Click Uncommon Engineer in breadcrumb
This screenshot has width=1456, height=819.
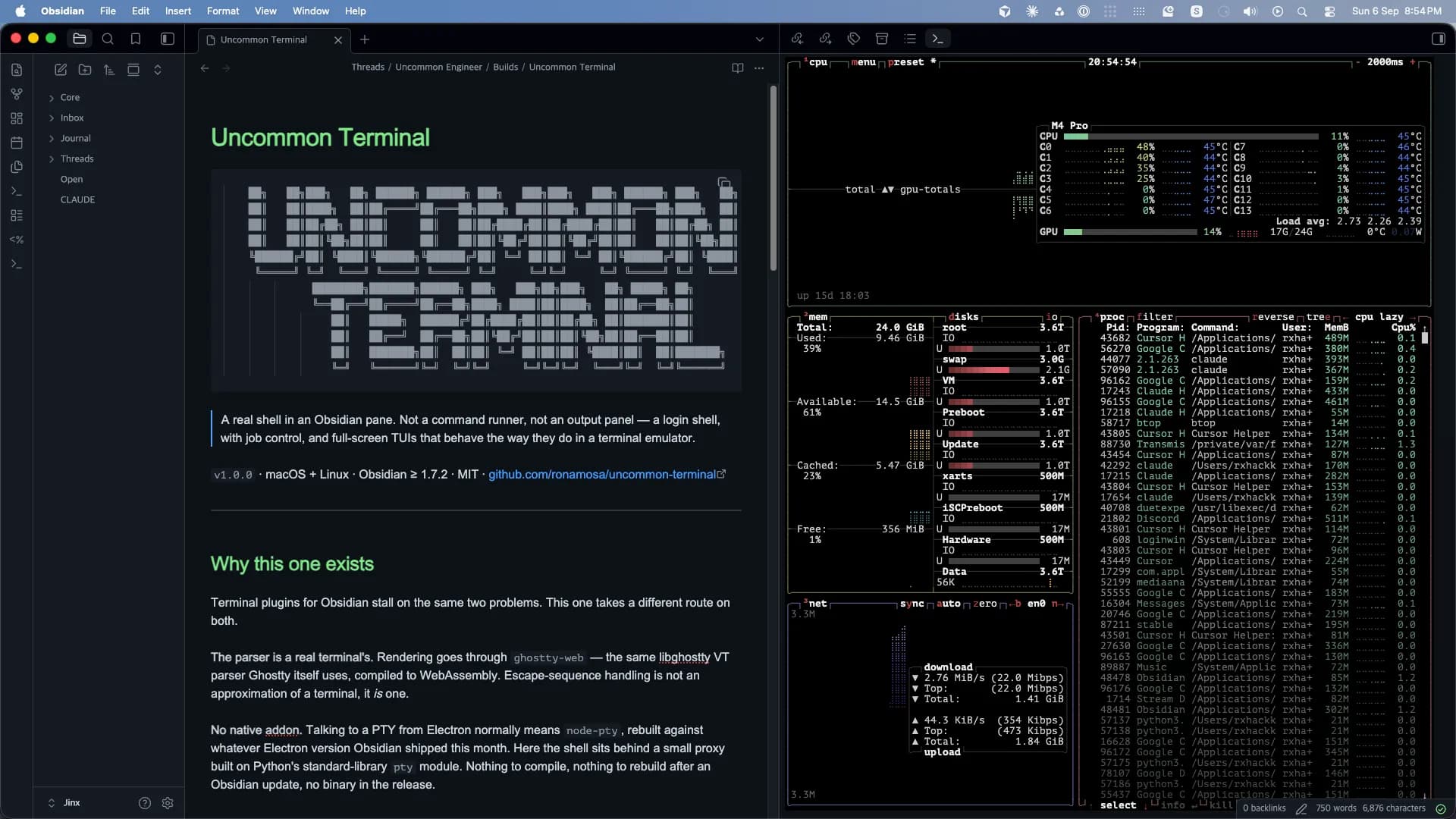coord(438,67)
